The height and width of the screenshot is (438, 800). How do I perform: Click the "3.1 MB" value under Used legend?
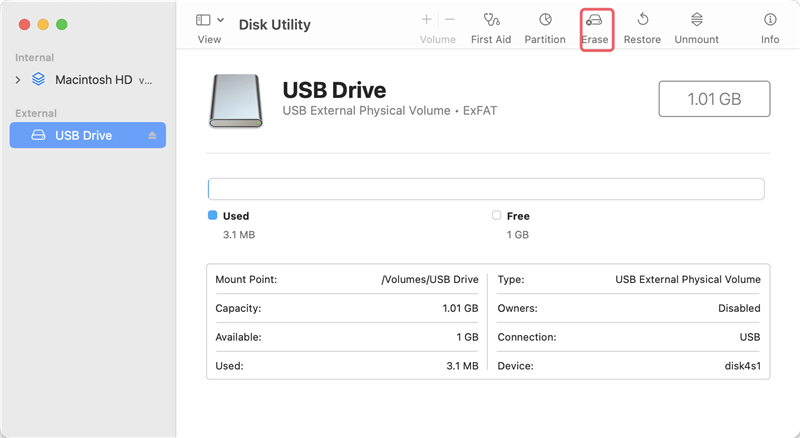click(239, 235)
